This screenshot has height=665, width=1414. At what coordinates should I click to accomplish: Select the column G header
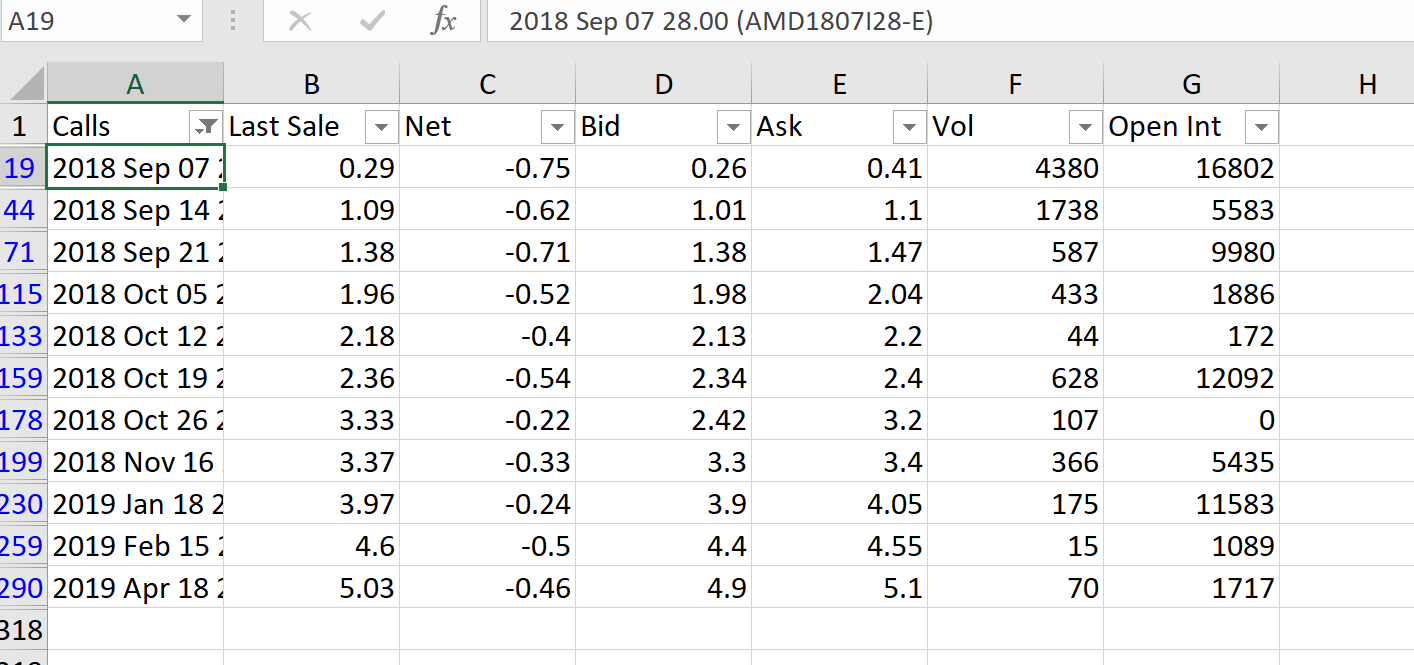(1191, 84)
